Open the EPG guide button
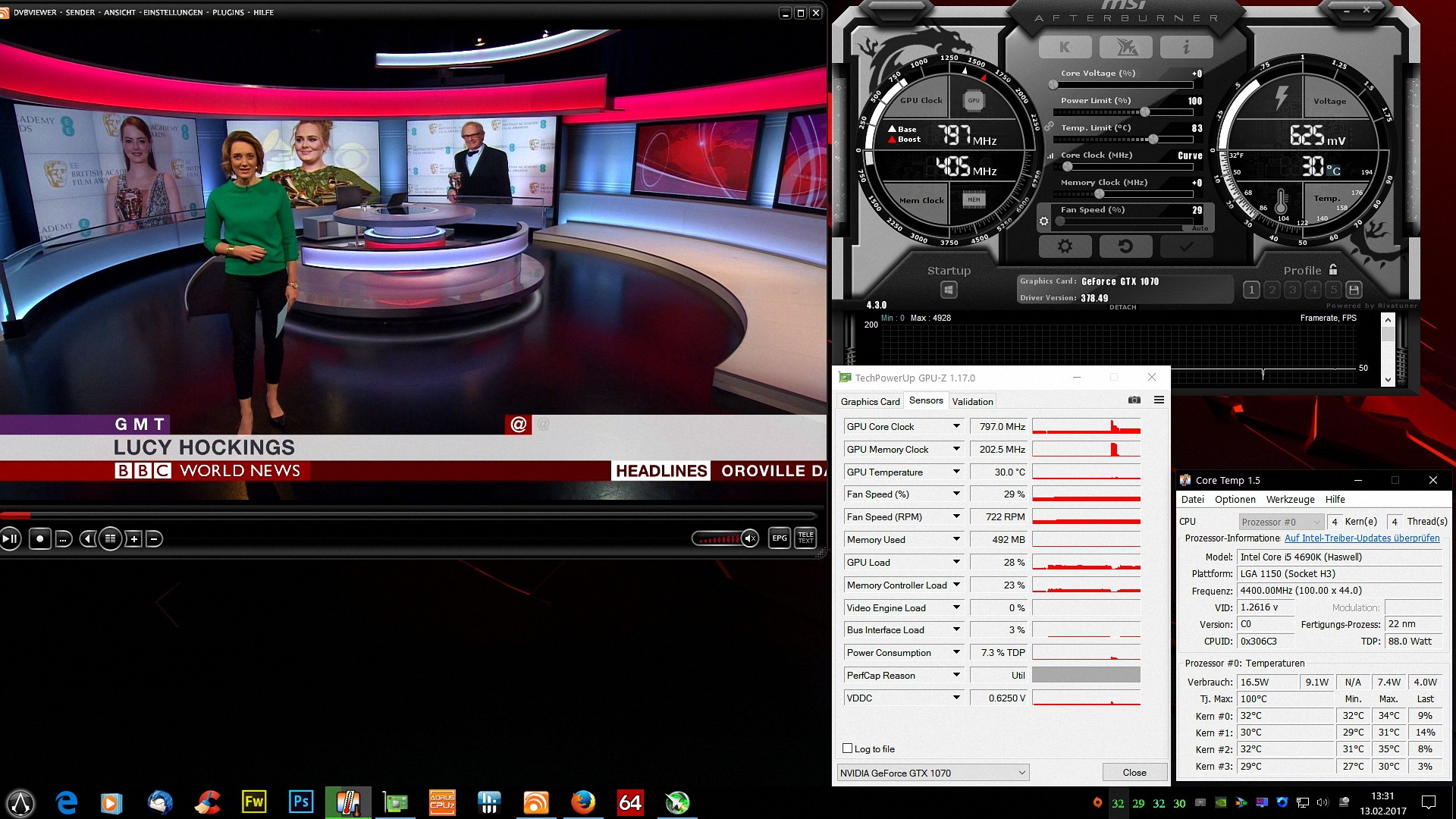The width and height of the screenshot is (1456, 819). (780, 538)
